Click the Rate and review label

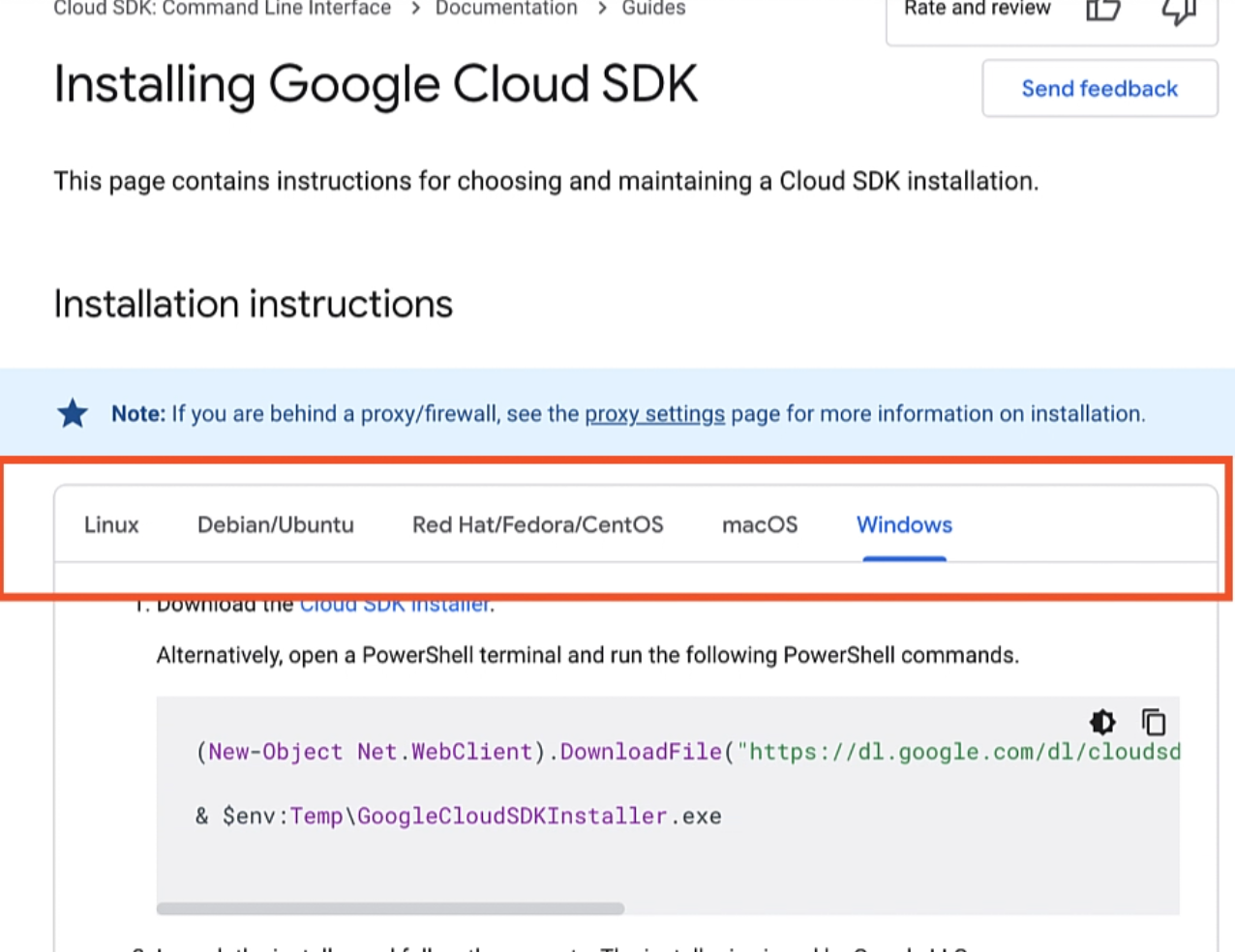(977, 9)
